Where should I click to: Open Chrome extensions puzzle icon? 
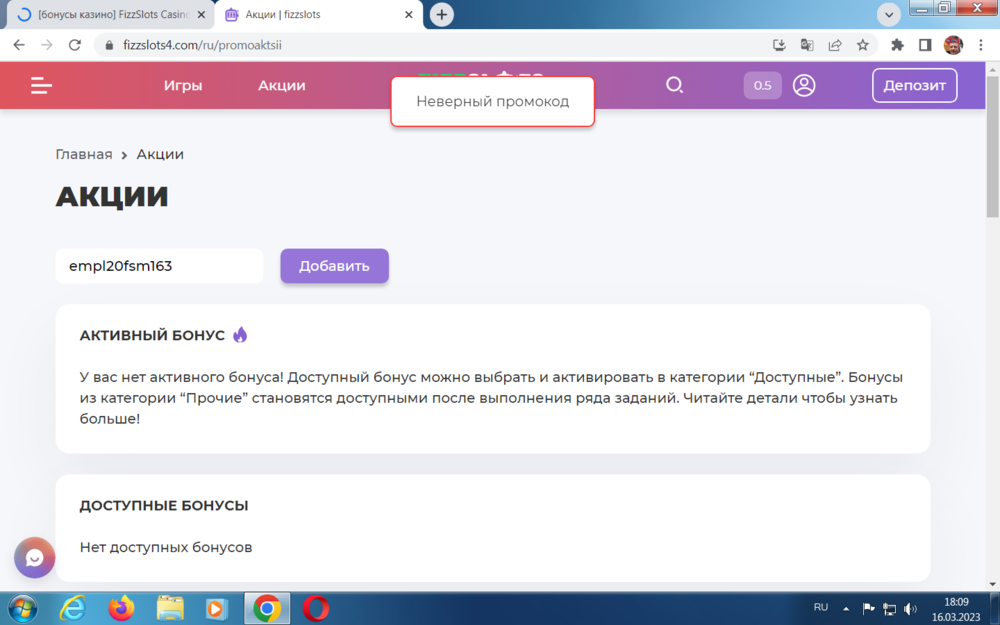897,45
